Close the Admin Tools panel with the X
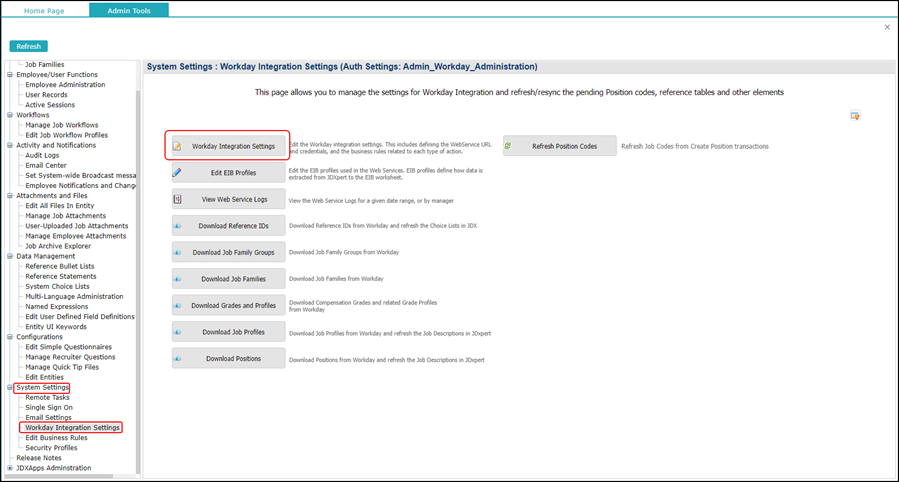 (x=887, y=27)
